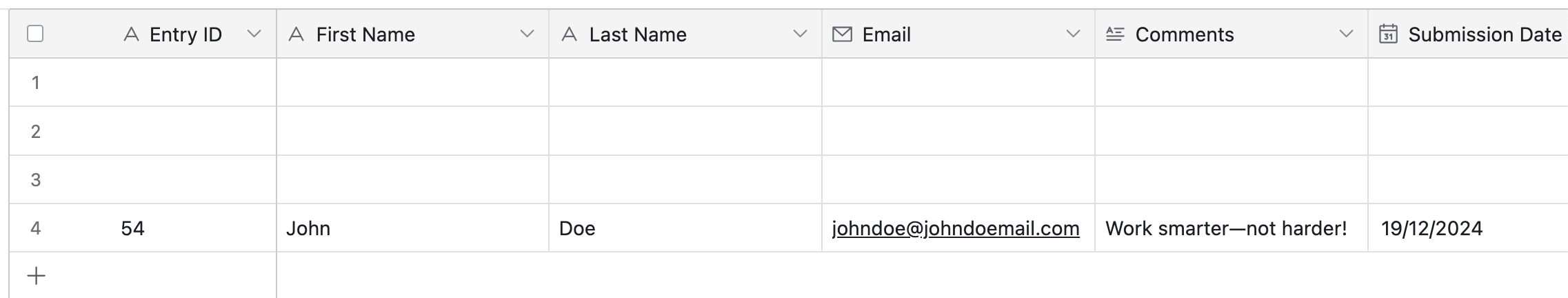Add a new row with plus icon

click(36, 276)
